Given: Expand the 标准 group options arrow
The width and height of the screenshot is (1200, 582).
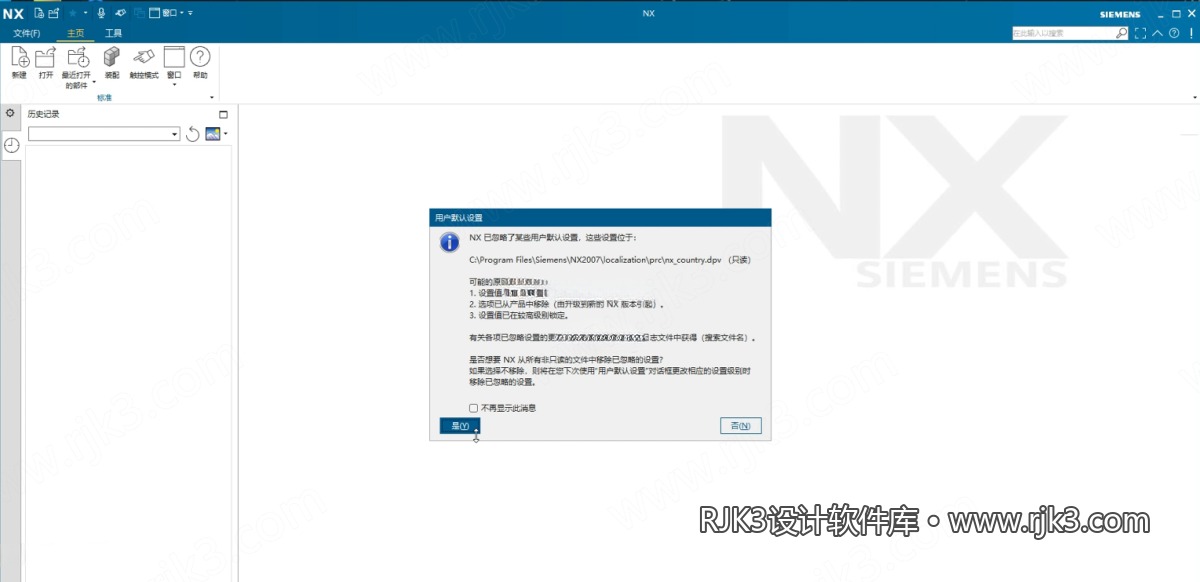Looking at the screenshot, I should click(212, 97).
